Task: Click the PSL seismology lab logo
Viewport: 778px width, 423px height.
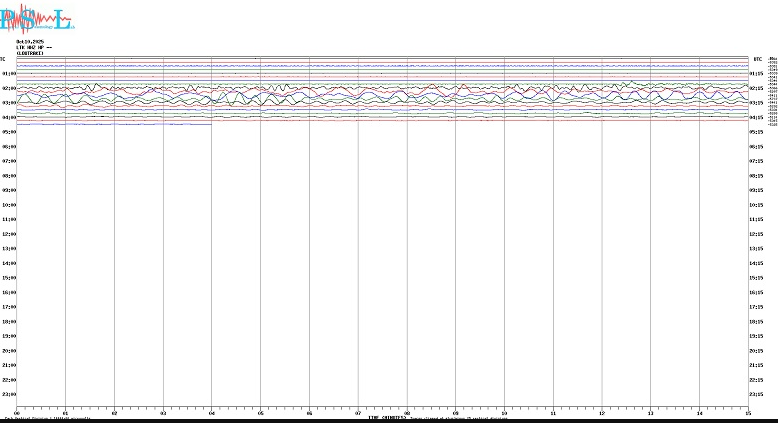Action: point(37,19)
